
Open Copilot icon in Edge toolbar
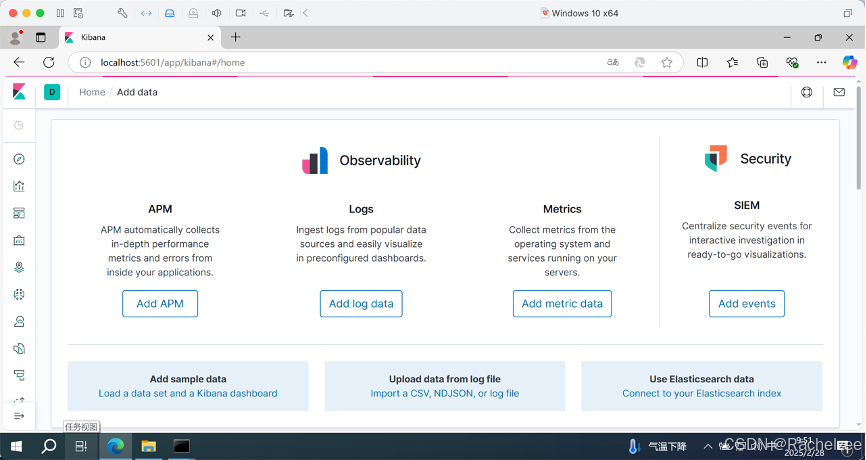tap(849, 62)
